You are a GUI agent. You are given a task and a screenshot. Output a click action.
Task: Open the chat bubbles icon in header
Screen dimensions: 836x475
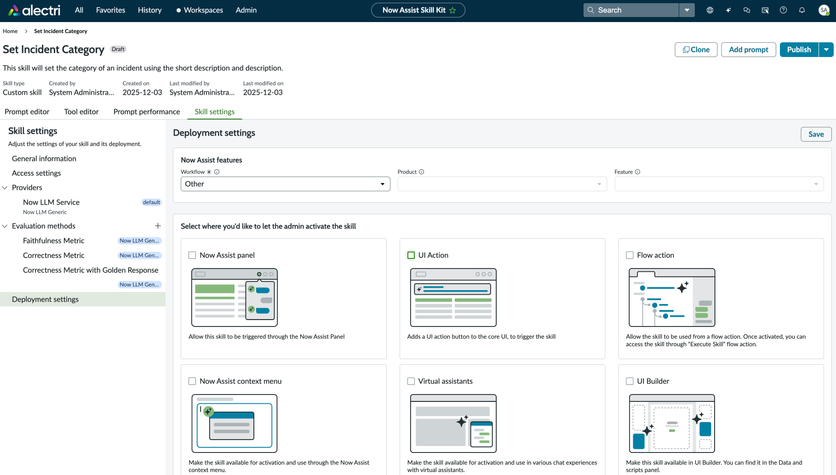point(746,10)
